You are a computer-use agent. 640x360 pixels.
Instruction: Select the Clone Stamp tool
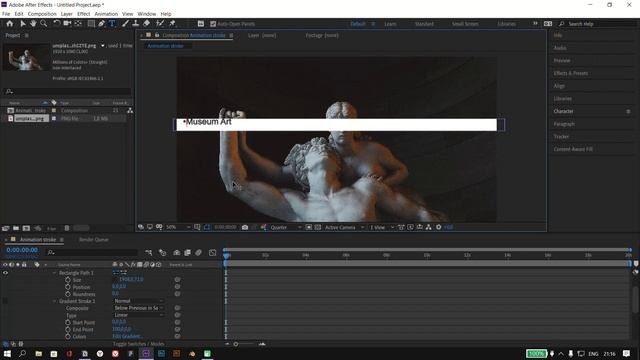[136, 24]
